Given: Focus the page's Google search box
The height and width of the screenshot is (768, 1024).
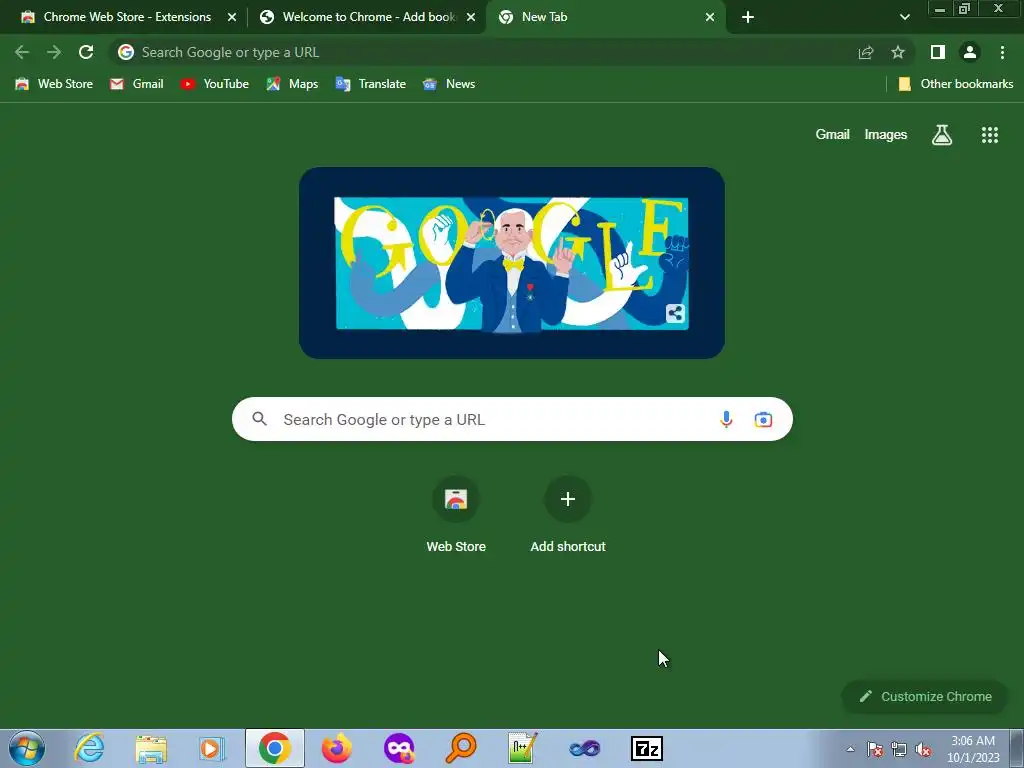Looking at the screenshot, I should pos(512,419).
